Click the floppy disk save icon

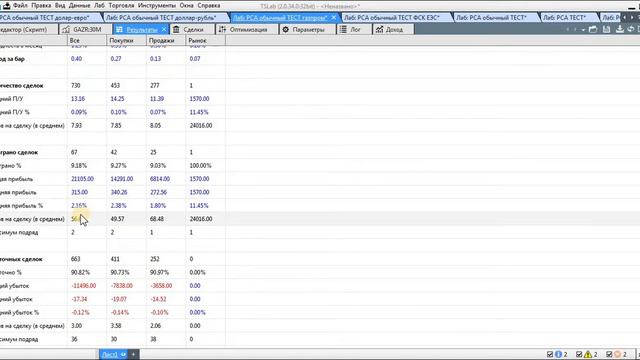point(607,29)
